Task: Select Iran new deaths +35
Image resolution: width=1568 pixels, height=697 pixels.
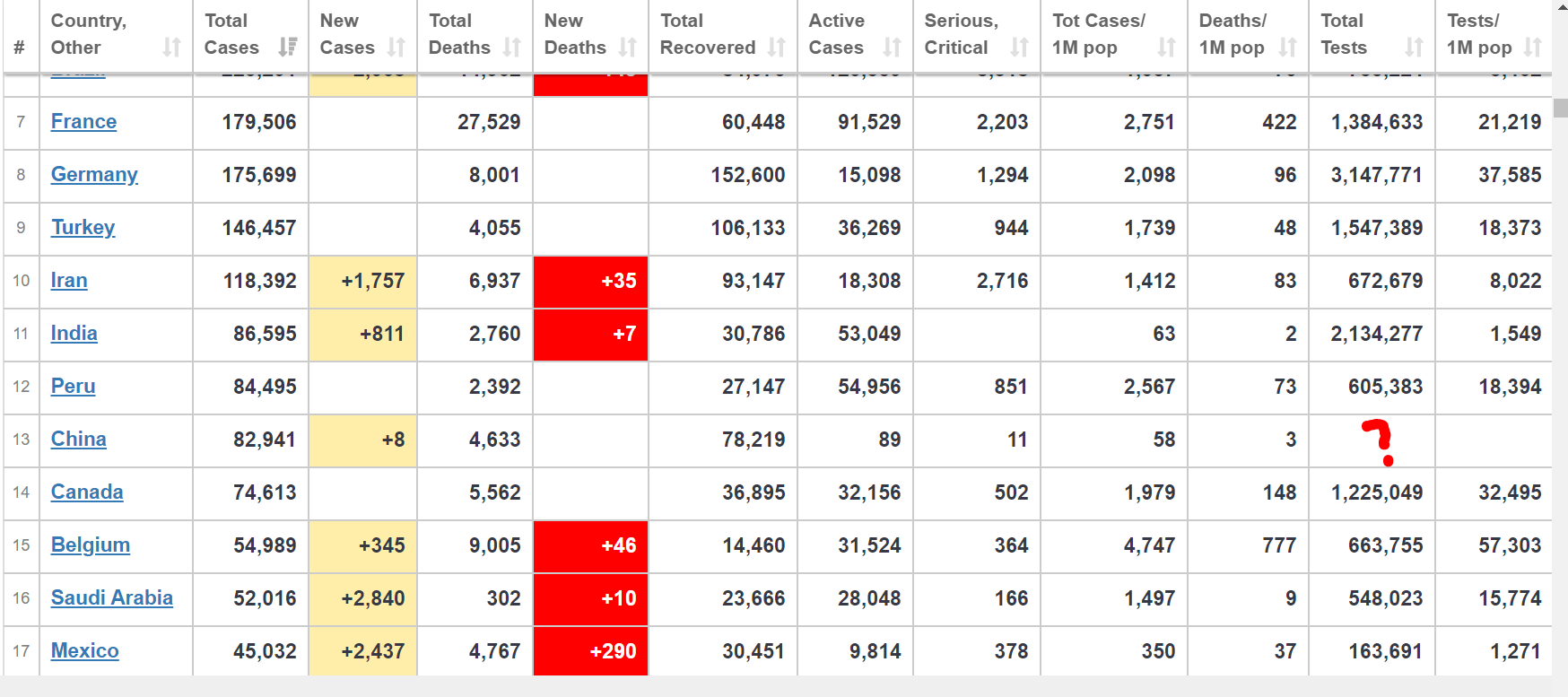Action: (619, 281)
